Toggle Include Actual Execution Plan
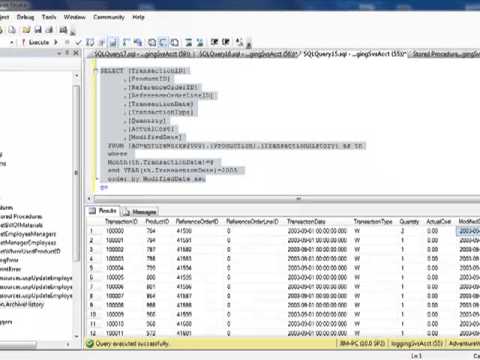 tap(126, 42)
